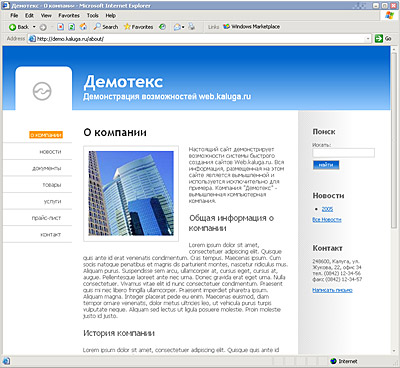This screenshot has width=400, height=368.
Task: Open the Help menu
Action: click(110, 15)
